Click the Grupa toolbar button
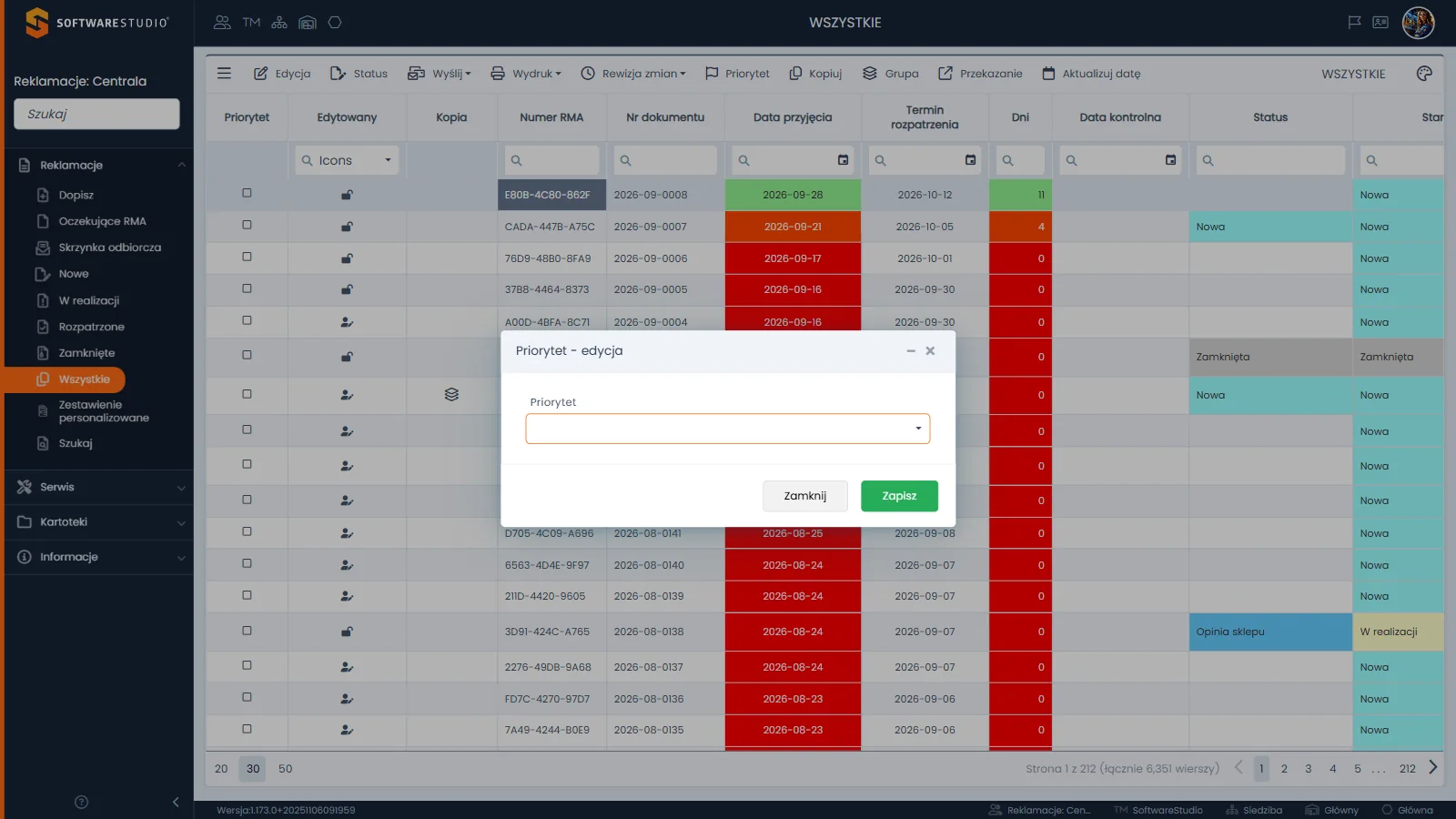This screenshot has height=819, width=1456. [x=891, y=73]
